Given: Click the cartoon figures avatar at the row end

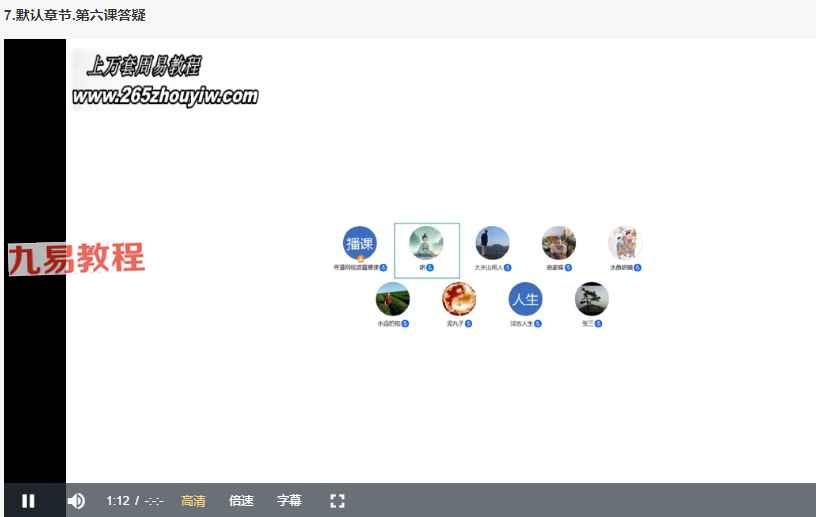Looking at the screenshot, I should point(624,243).
